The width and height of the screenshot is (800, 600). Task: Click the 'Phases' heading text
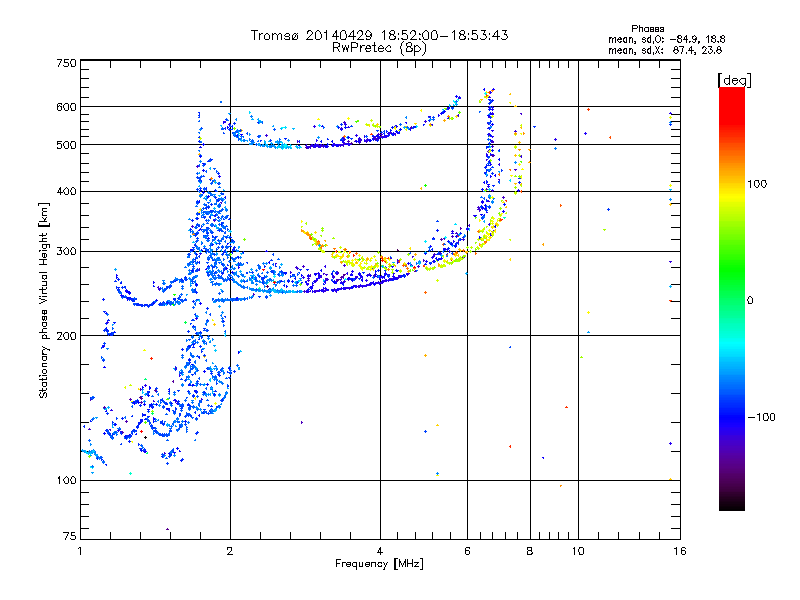647,29
